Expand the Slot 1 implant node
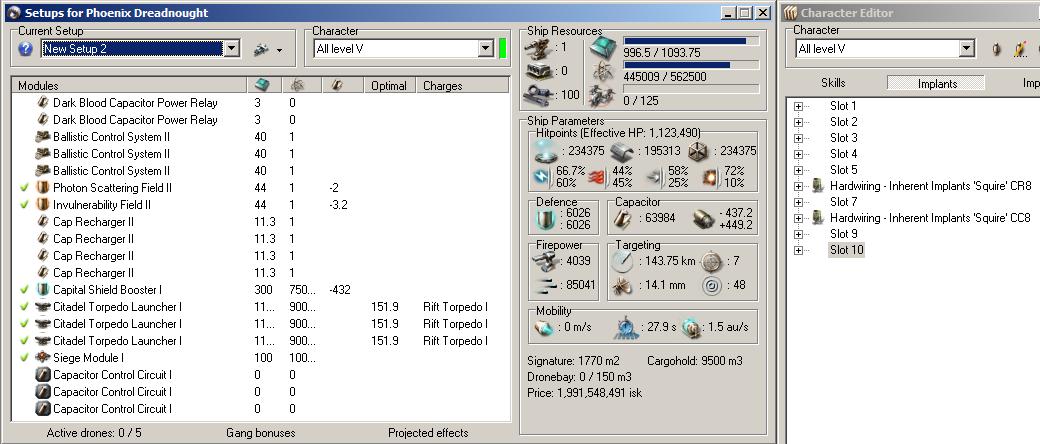 point(798,106)
